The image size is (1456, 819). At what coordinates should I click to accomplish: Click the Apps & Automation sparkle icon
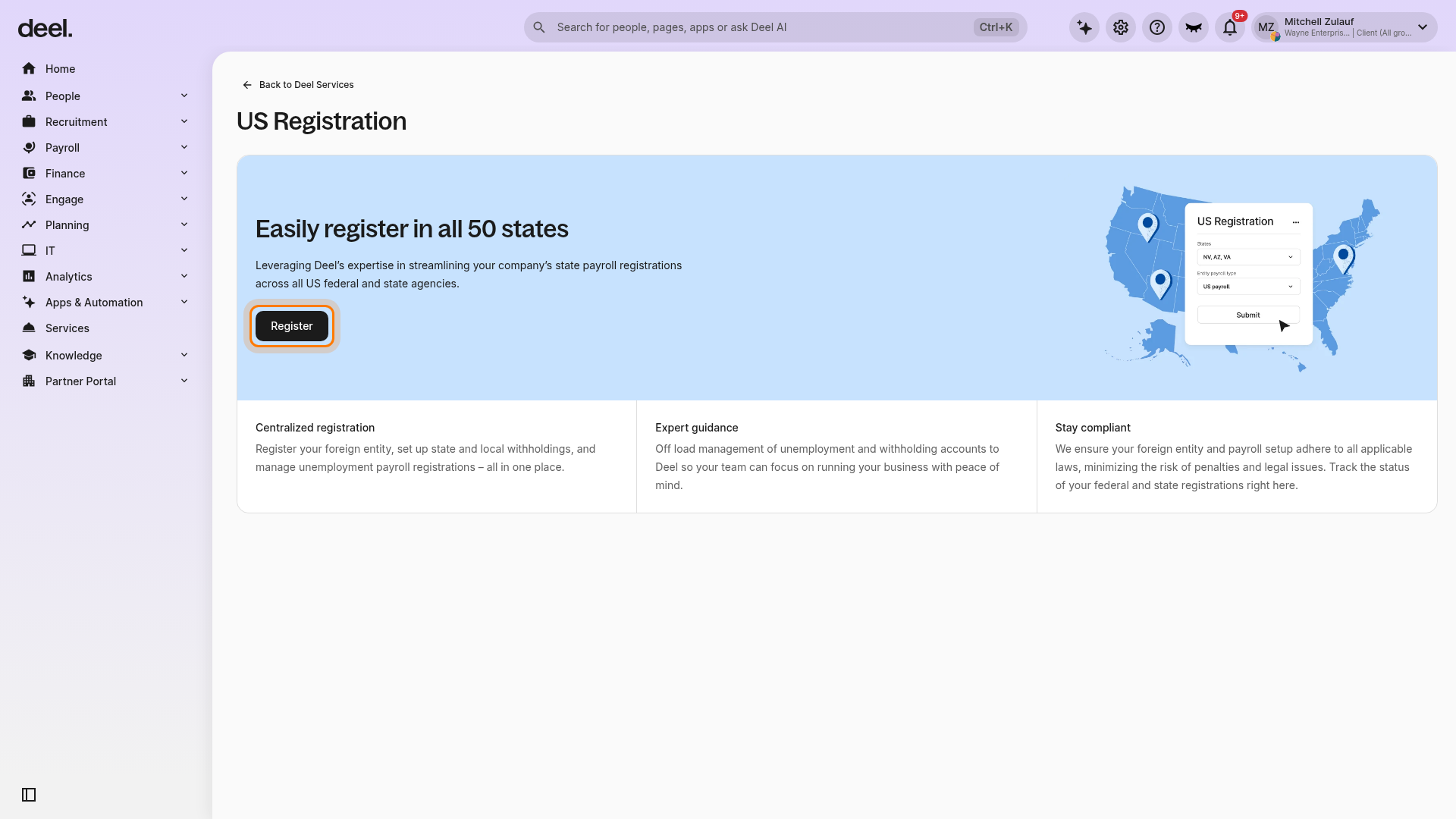(29, 303)
